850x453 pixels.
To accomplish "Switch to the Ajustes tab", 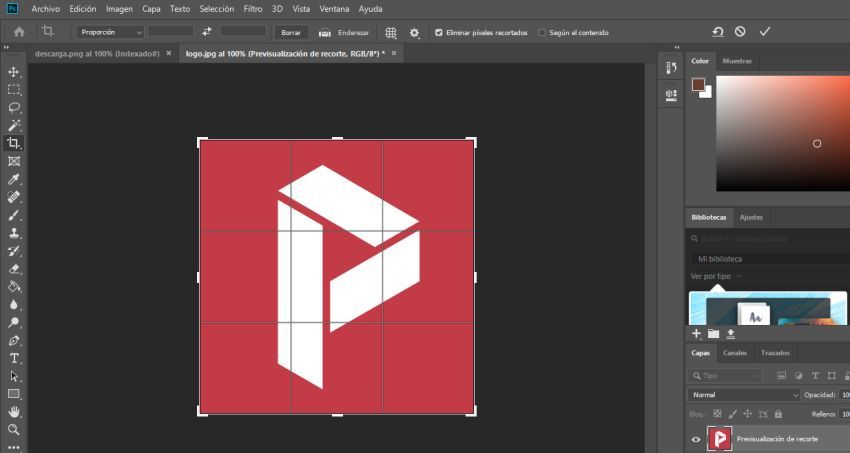I will coord(751,217).
